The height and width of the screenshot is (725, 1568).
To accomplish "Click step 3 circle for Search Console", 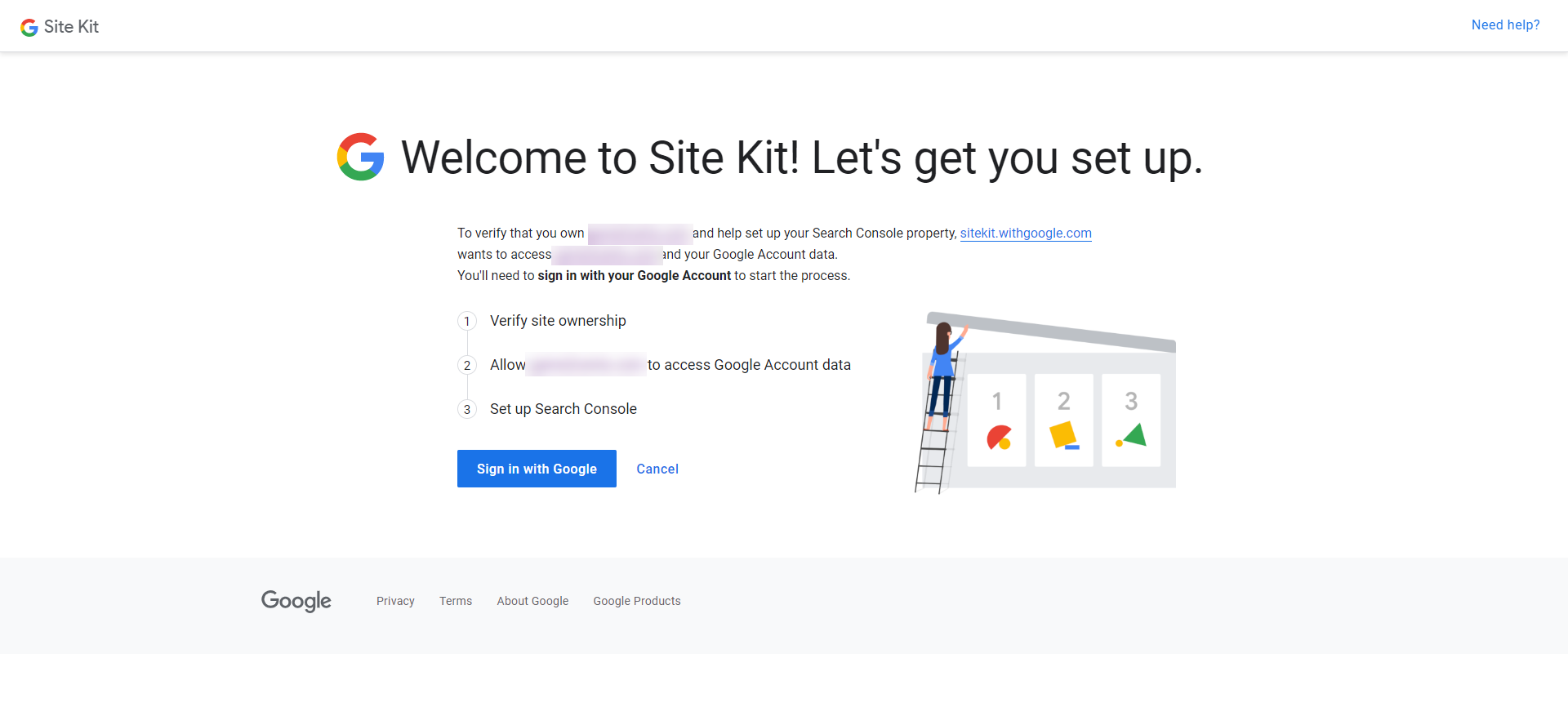I will [467, 410].
